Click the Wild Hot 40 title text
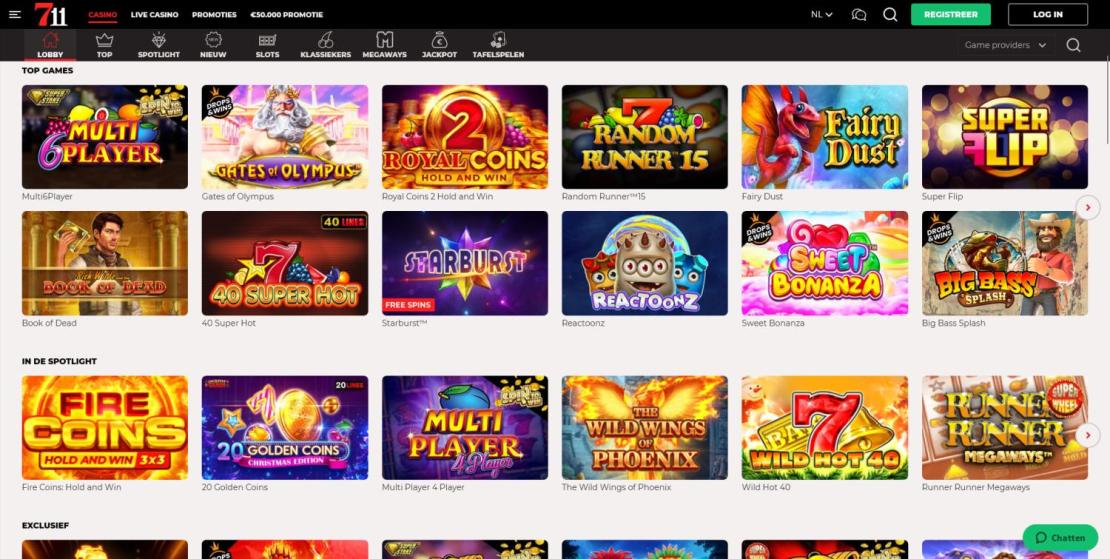This screenshot has width=1110, height=559. pyautogui.click(x=766, y=488)
